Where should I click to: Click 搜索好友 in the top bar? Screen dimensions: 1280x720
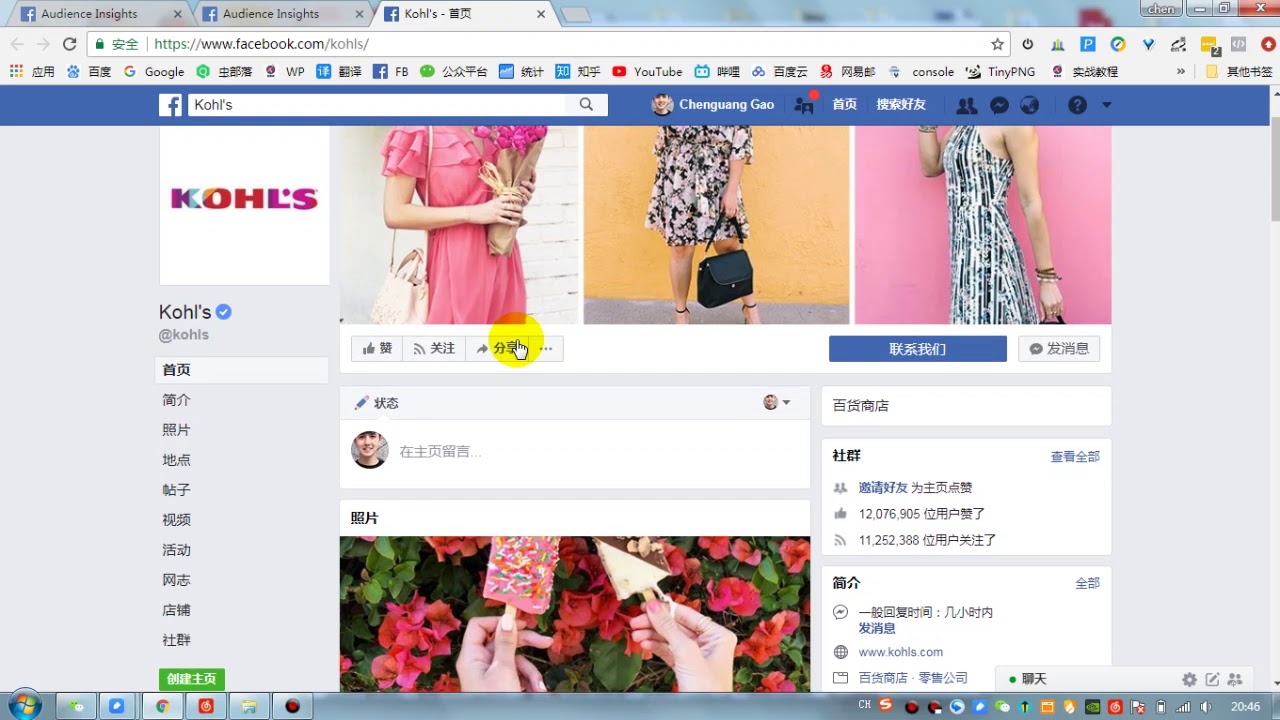[901, 105]
